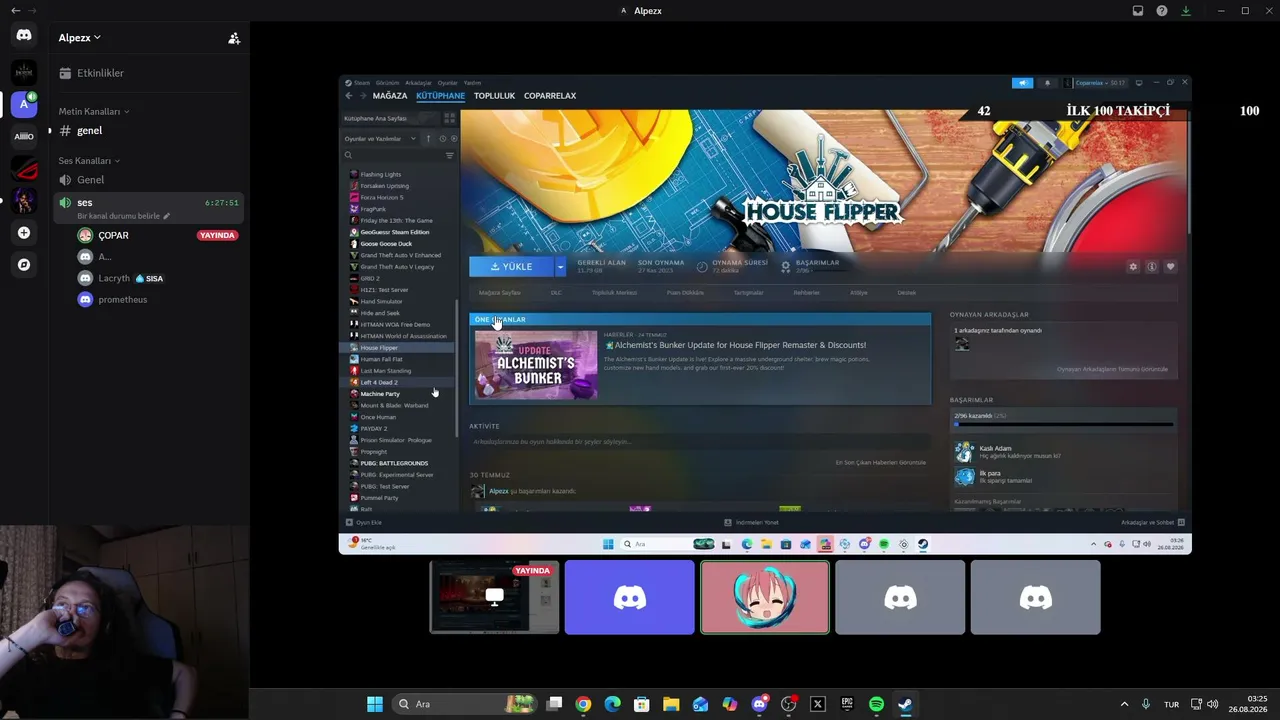The height and width of the screenshot is (720, 1280).
Task: Open File Explorer from the taskbar
Action: pos(671,704)
